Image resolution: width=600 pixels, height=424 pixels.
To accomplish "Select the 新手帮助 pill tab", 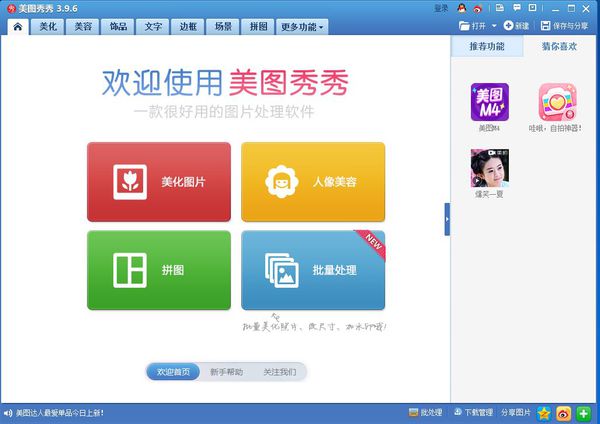I will 227,372.
